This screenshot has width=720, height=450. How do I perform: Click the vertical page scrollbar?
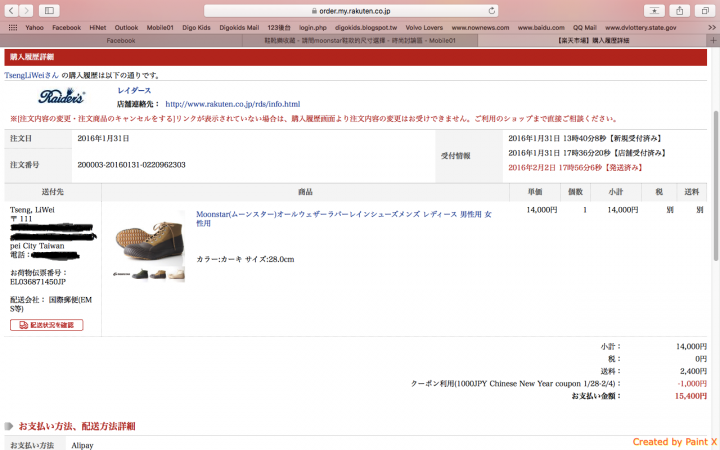tap(716, 186)
